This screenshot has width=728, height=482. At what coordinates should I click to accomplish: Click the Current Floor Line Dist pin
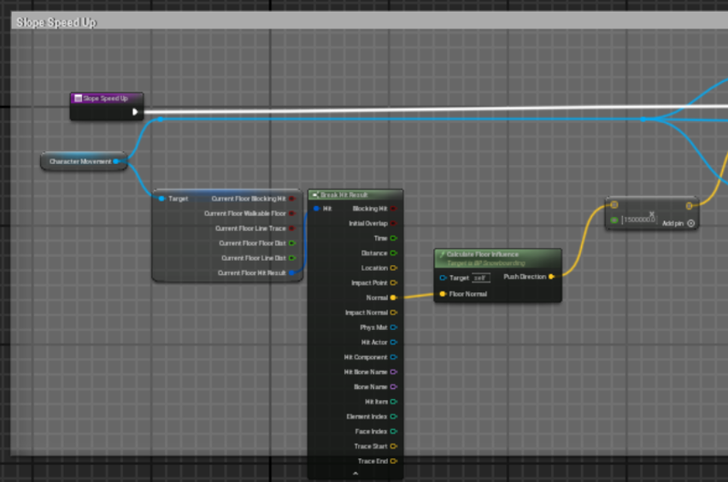click(292, 258)
